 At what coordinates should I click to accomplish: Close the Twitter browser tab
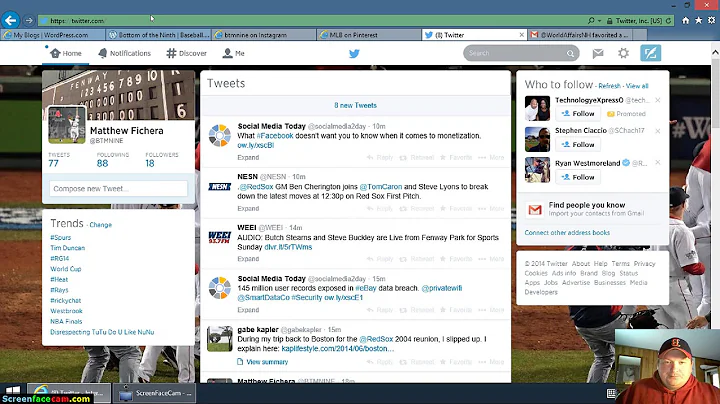(x=521, y=35)
